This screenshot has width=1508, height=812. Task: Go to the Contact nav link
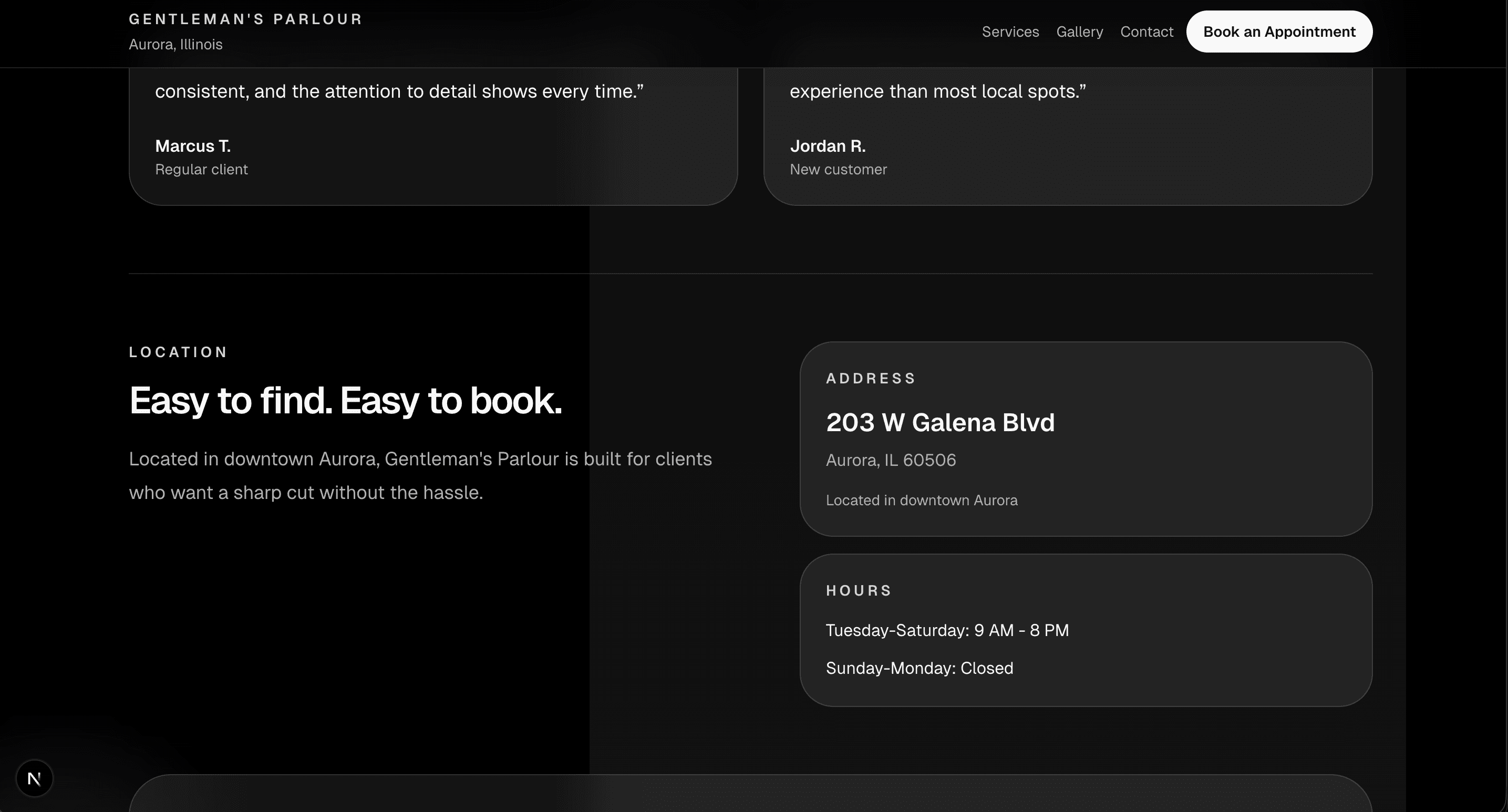pyautogui.click(x=1146, y=32)
